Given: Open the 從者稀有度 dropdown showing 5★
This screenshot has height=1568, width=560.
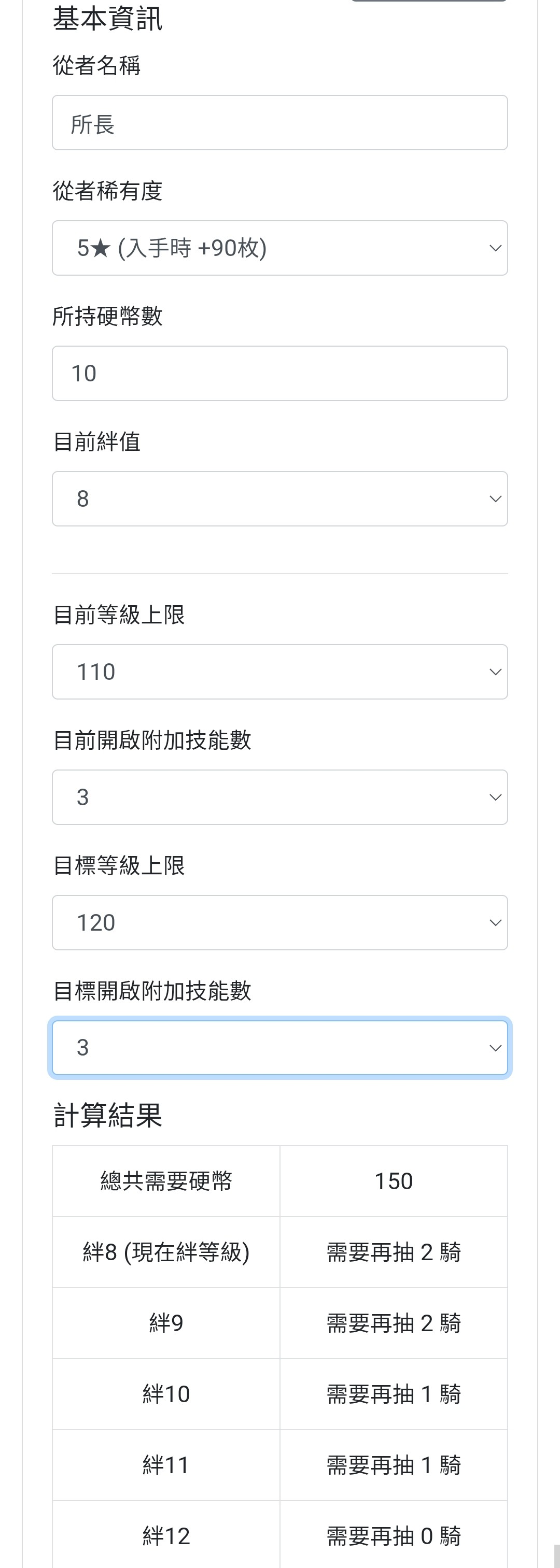Looking at the screenshot, I should [279, 248].
